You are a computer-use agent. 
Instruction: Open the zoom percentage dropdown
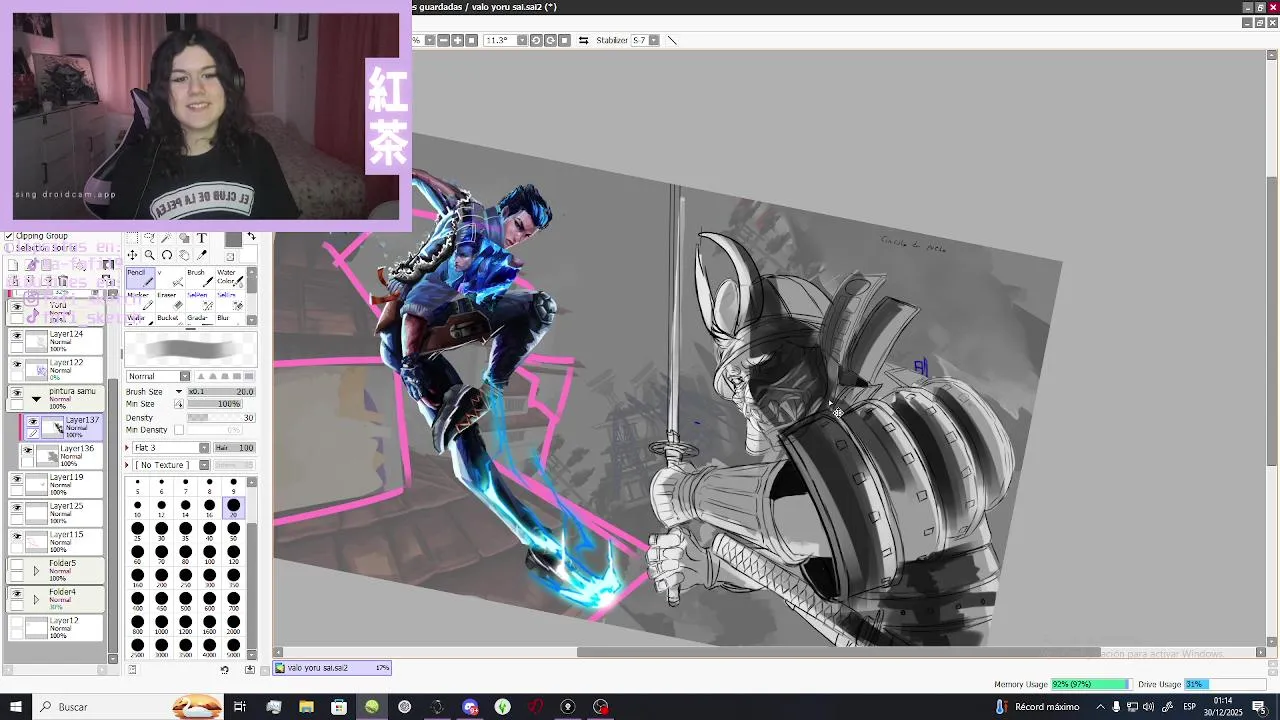point(429,40)
